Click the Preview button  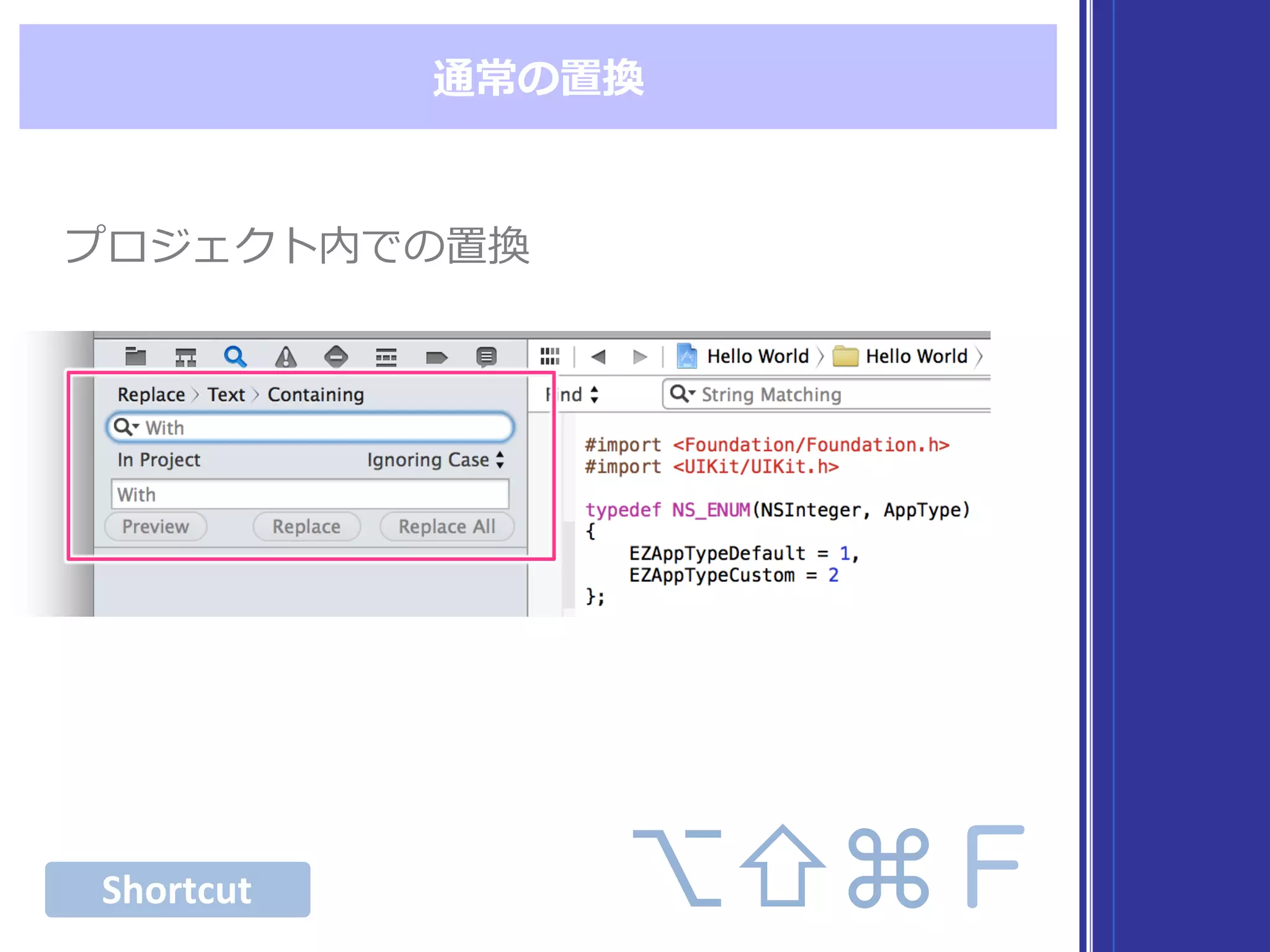click(156, 527)
